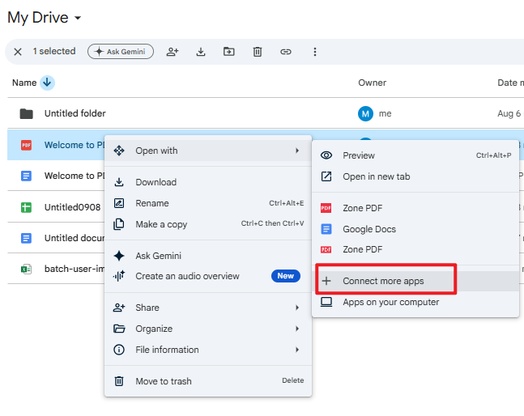This screenshot has height=416, width=524.
Task: Open with second Zone PDF entry
Action: pyautogui.click(x=415, y=250)
